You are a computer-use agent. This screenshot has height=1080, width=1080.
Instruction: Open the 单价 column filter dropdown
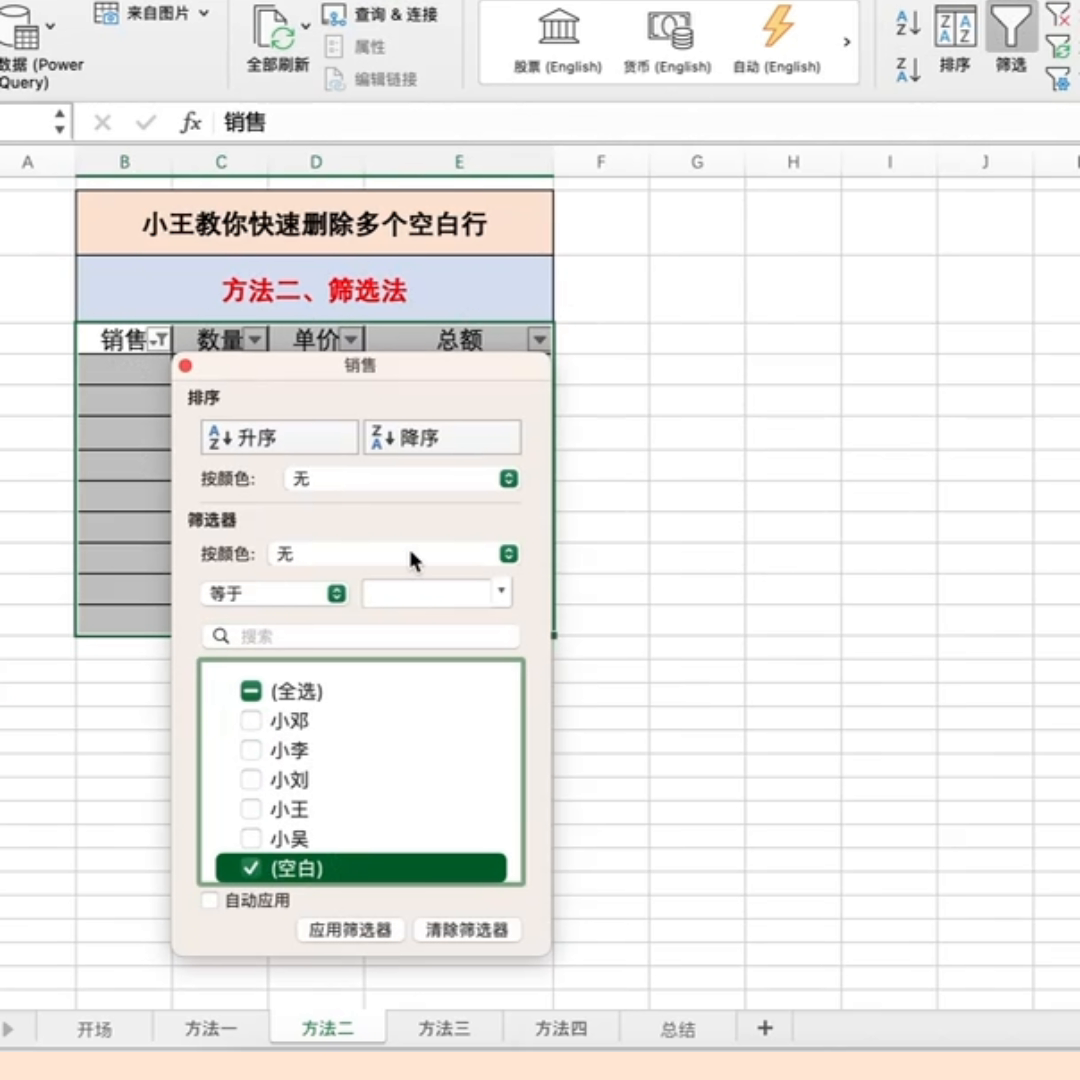351,339
